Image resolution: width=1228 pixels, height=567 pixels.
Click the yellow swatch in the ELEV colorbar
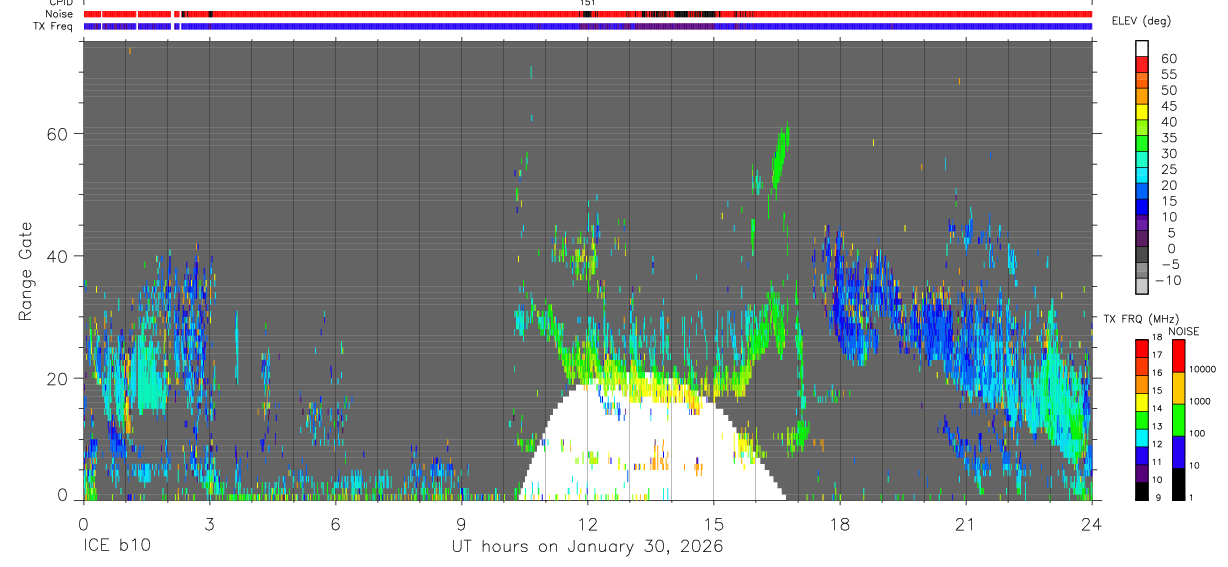[1142, 113]
